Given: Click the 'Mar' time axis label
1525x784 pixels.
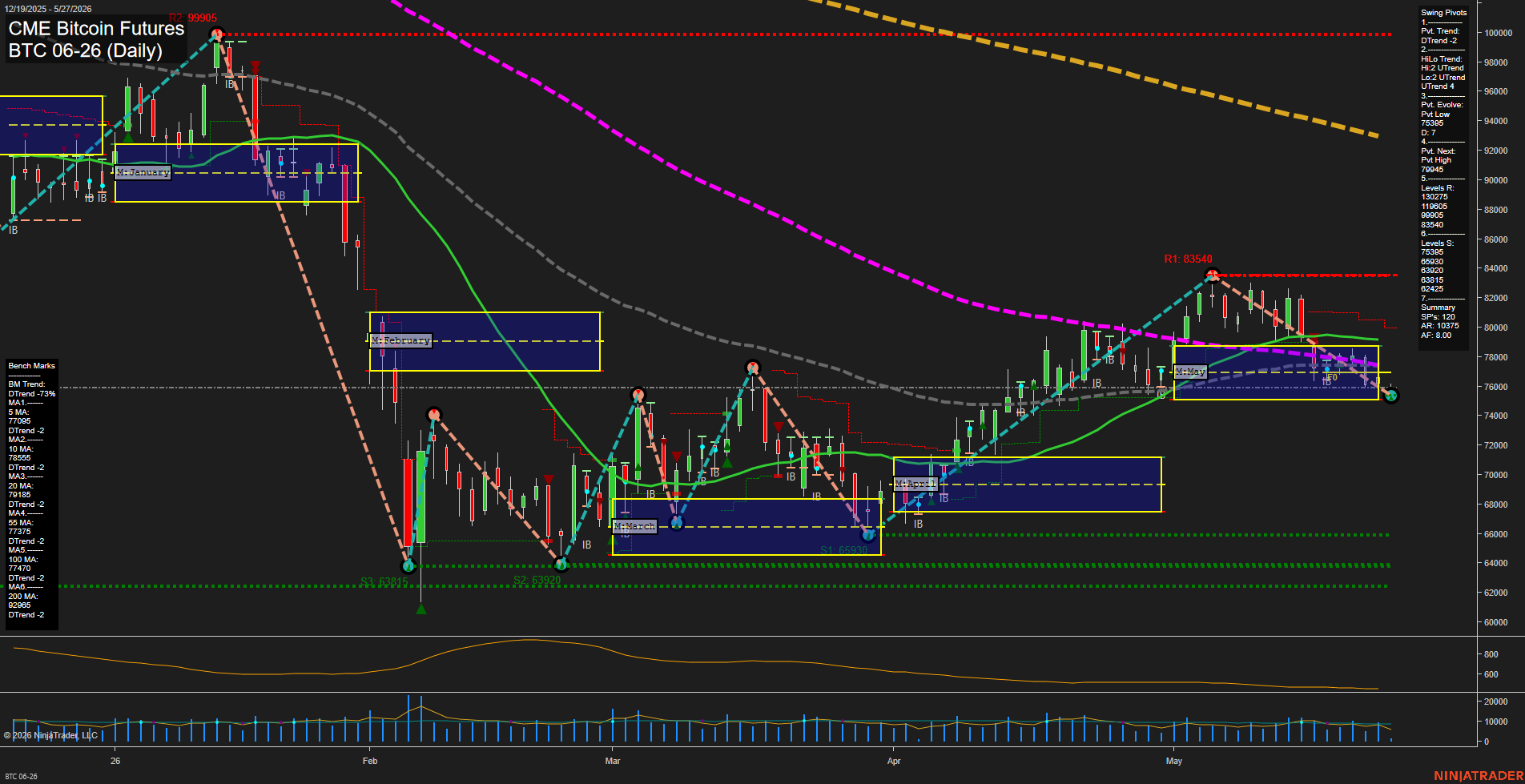Looking at the screenshot, I should pyautogui.click(x=613, y=761).
